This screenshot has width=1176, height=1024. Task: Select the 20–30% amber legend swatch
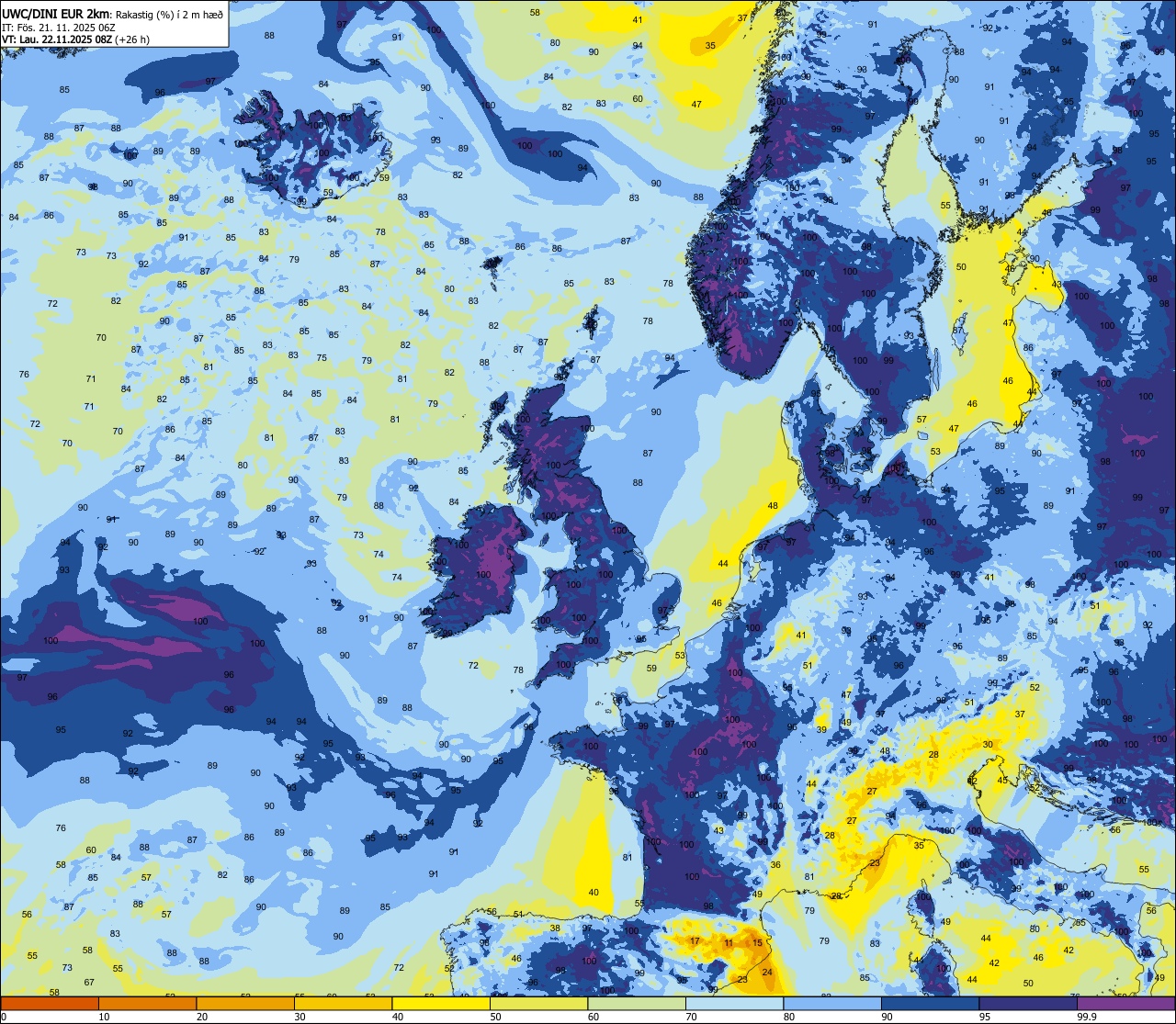coord(245,1003)
